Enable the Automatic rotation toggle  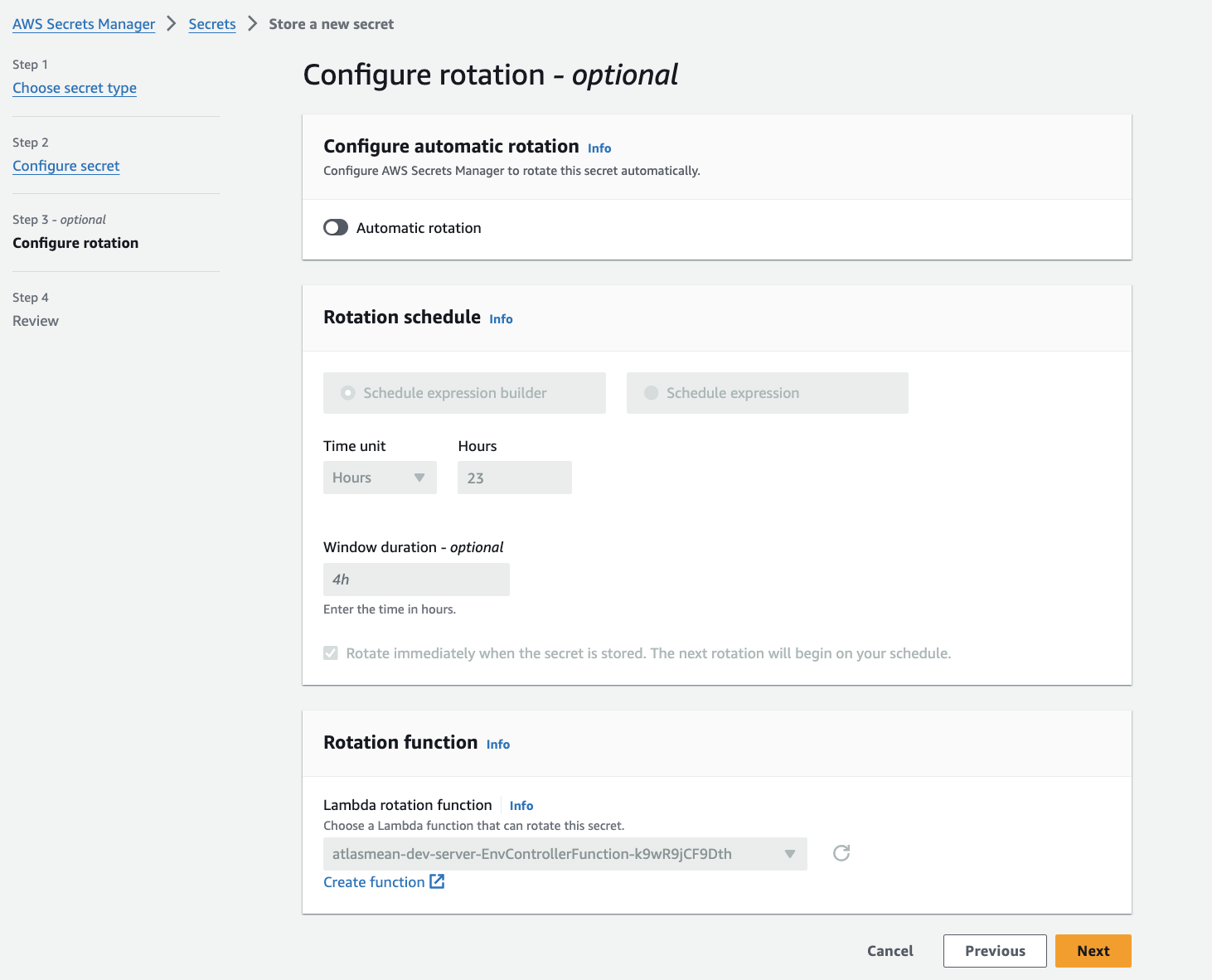336,228
